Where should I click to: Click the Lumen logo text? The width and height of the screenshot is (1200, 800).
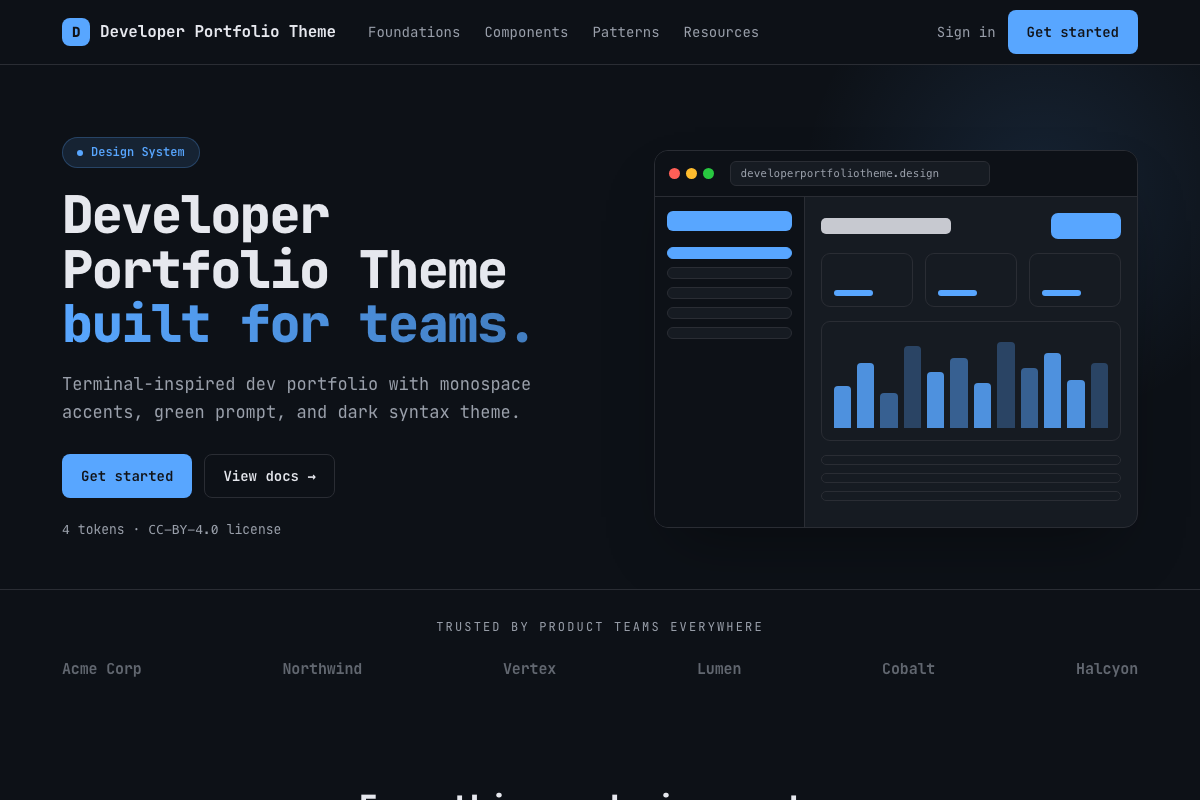point(719,669)
